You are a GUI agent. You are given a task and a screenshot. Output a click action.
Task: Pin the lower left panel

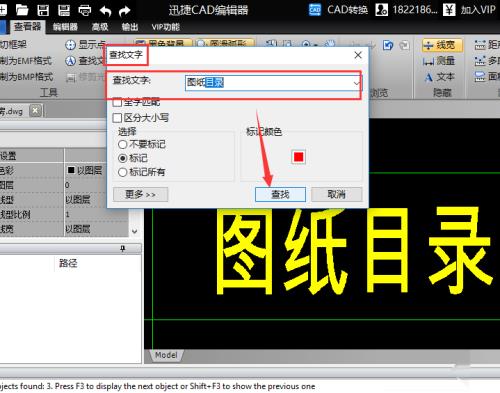point(123,249)
